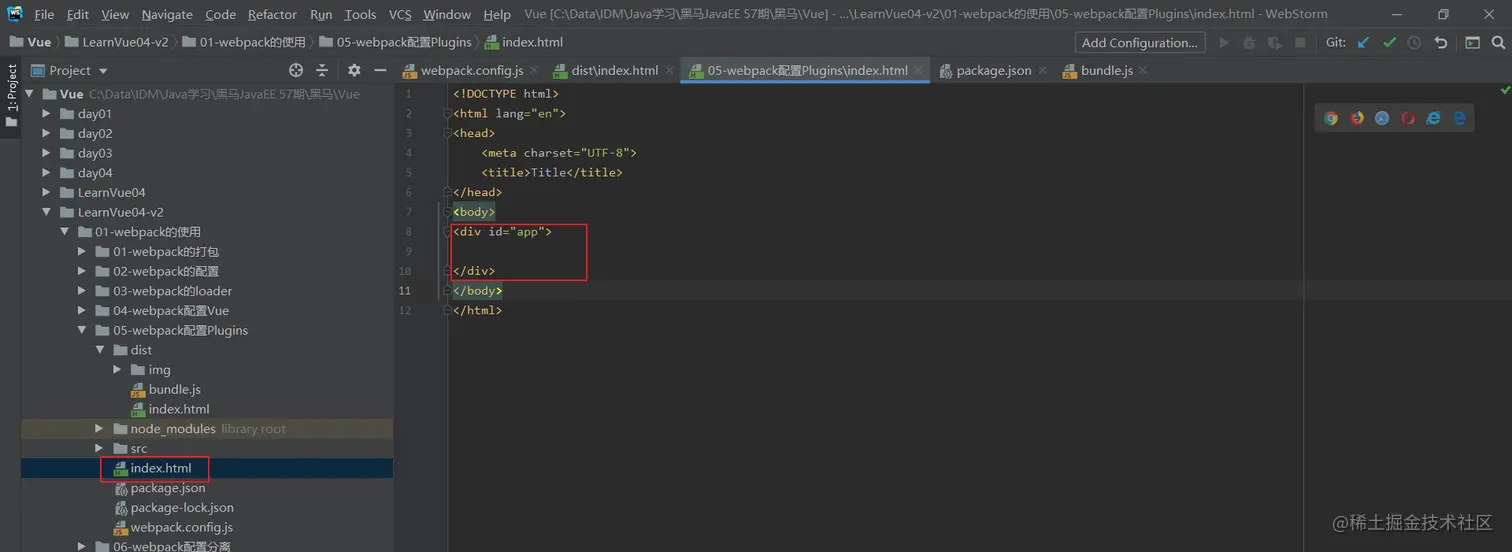Viewport: 1512px width, 552px height.
Task: Open the Navigate menu
Action: 167,14
